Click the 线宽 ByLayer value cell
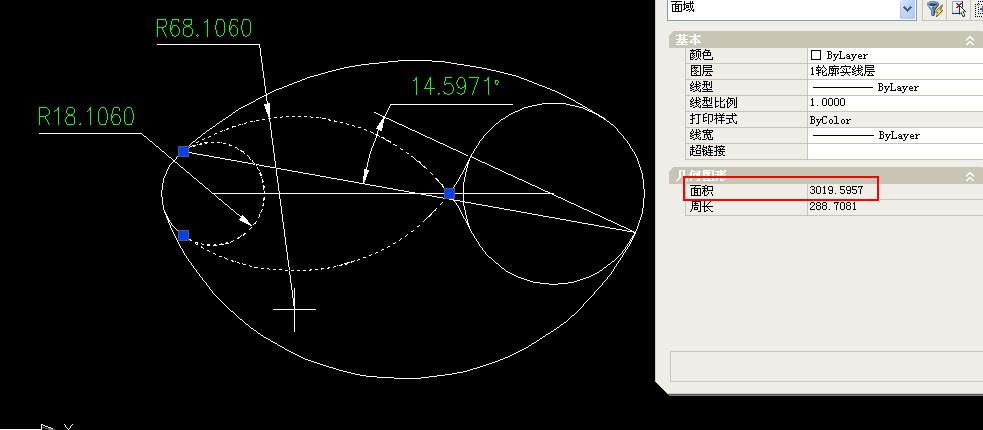The image size is (983, 430). pos(895,135)
